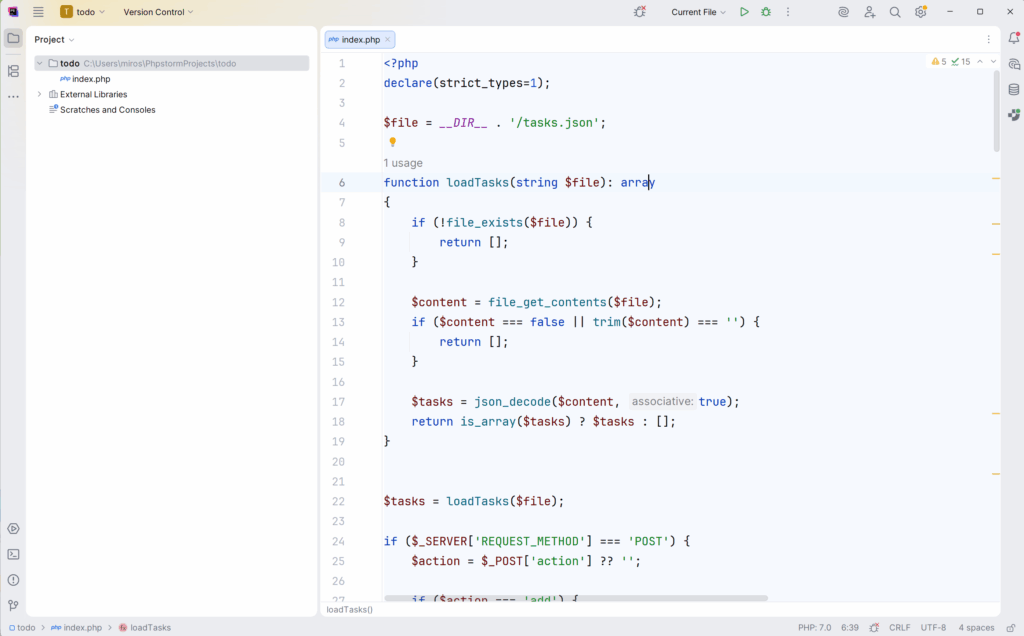Viewport: 1024px width, 636px height.
Task: Open the Database tool window
Action: pos(1014,89)
